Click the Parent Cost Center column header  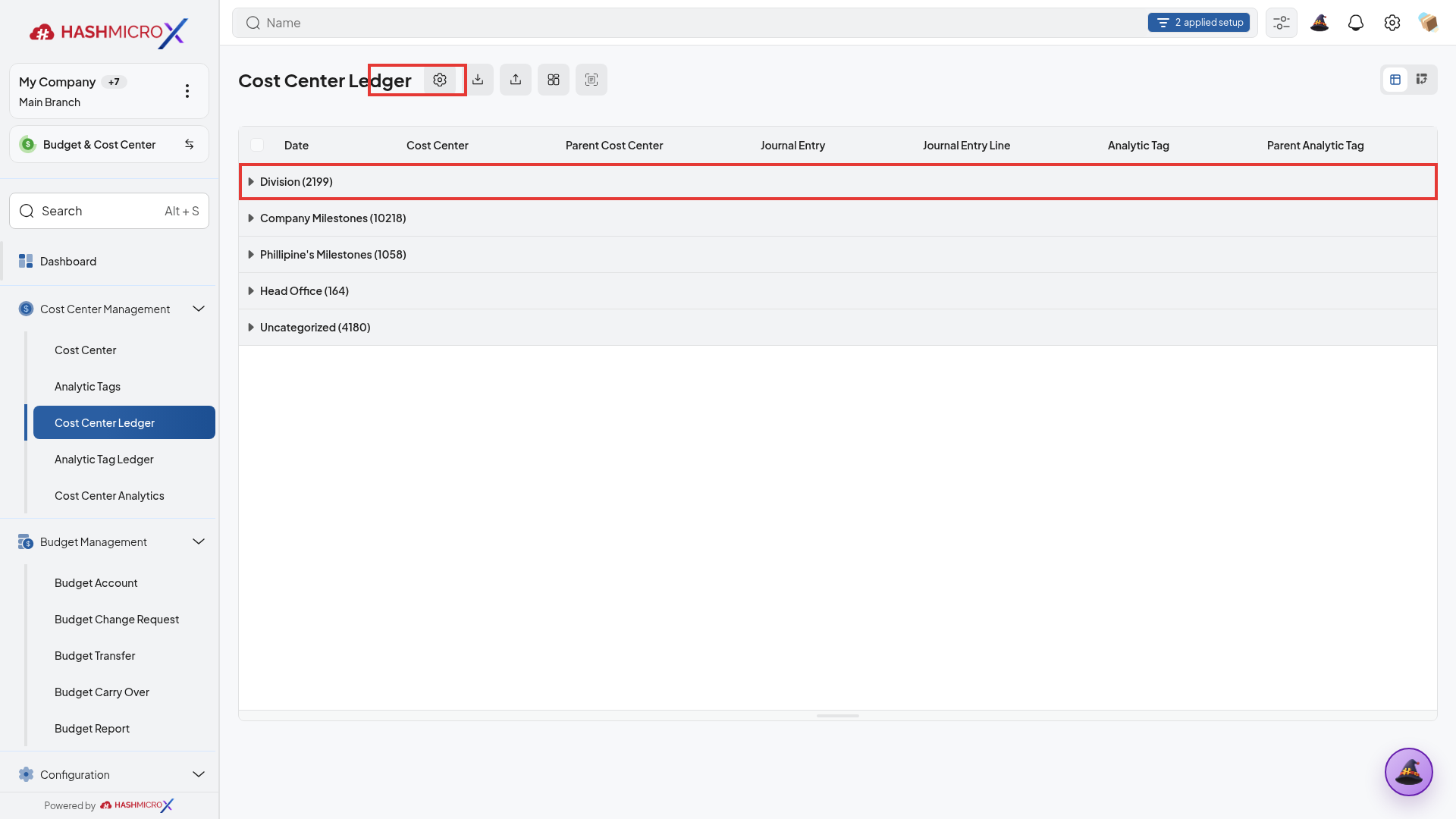point(614,145)
